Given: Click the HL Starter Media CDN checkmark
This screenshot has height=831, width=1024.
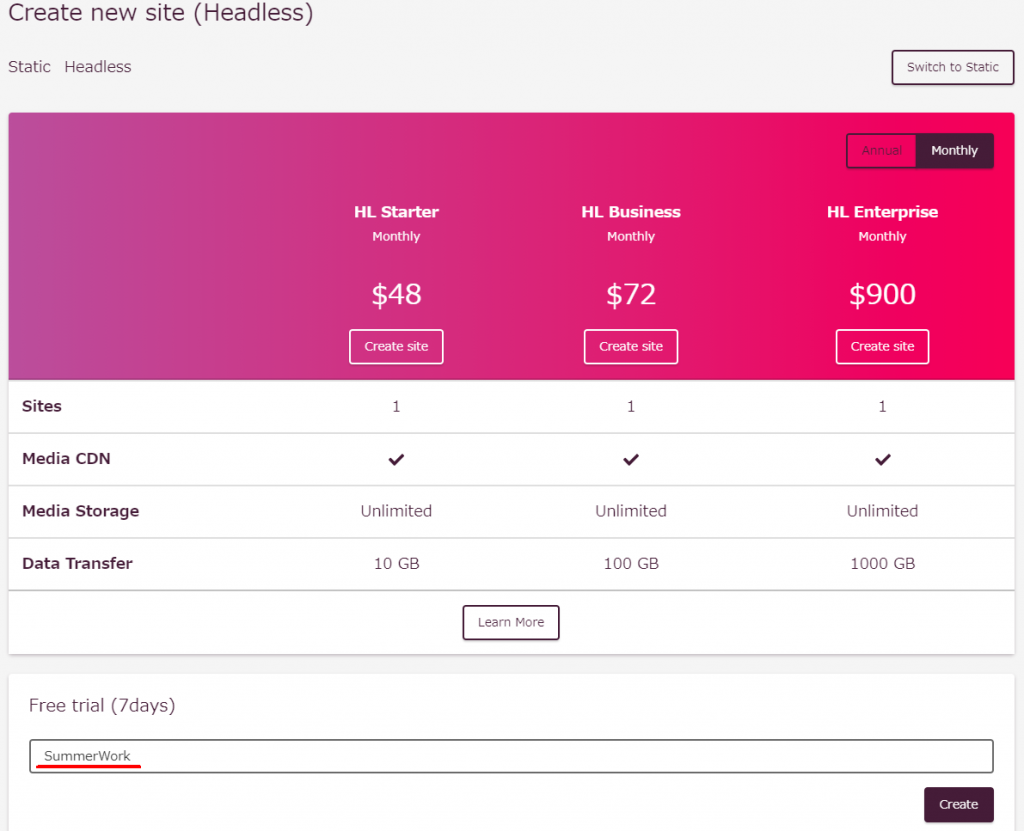Looking at the screenshot, I should [396, 459].
